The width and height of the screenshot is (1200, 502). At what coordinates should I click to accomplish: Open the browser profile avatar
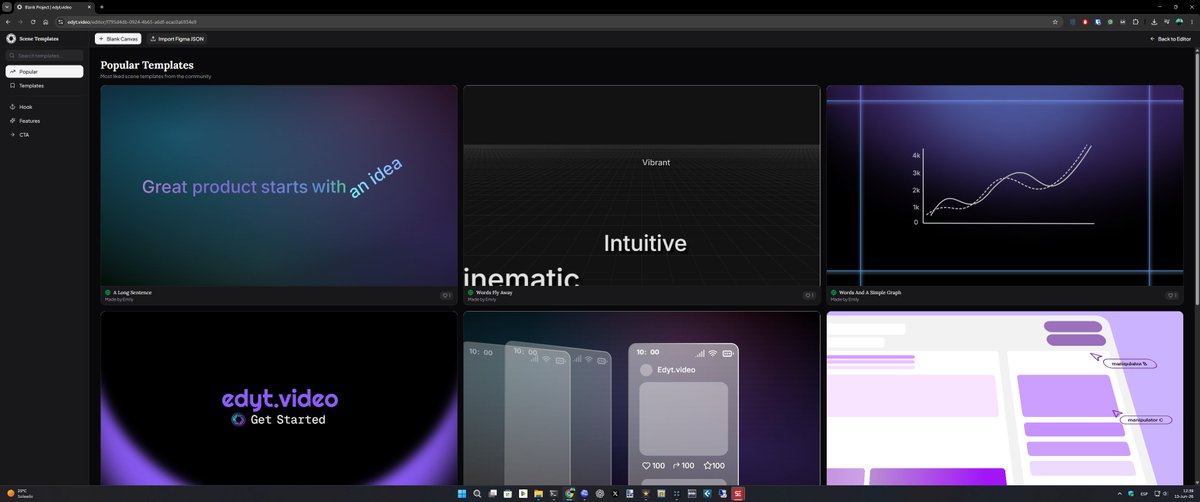1180,21
